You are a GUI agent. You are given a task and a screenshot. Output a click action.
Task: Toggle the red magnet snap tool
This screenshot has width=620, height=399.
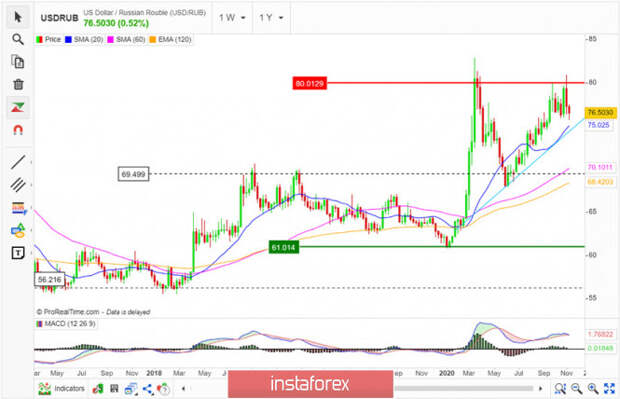(x=18, y=130)
